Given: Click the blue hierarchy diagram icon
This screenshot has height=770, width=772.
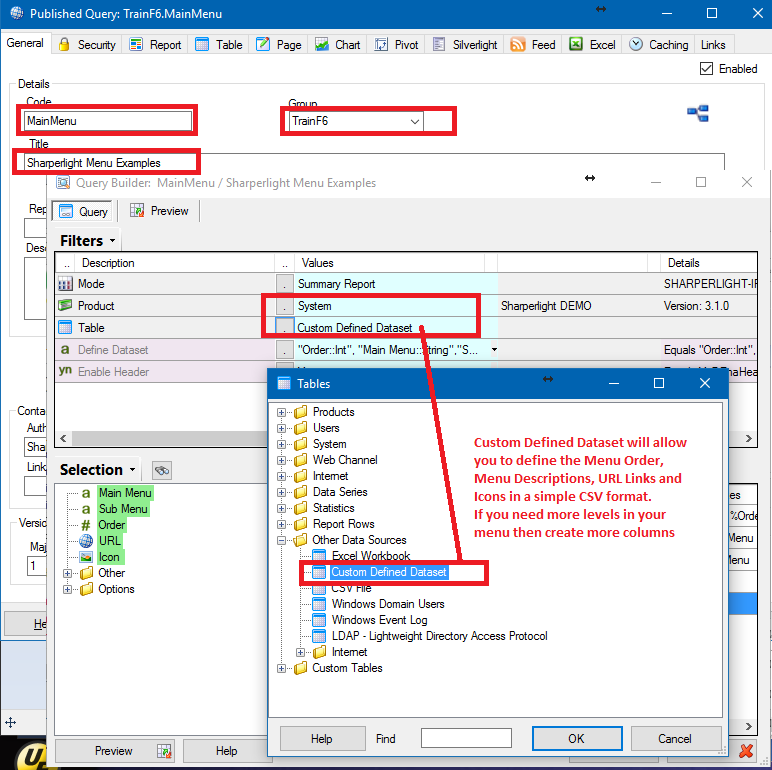Looking at the screenshot, I should [698, 113].
